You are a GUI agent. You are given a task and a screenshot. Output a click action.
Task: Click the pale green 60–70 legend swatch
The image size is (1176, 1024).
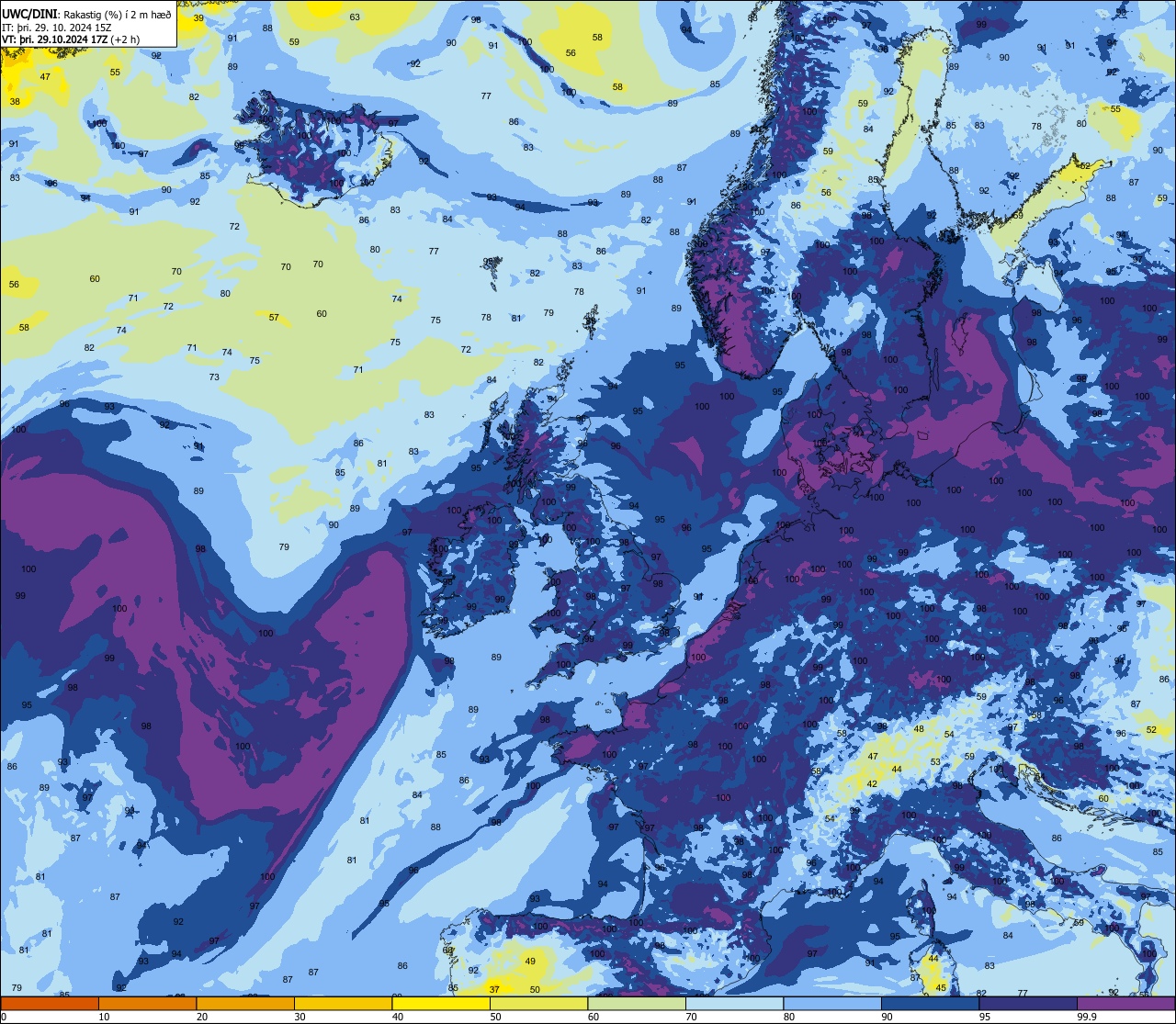(637, 1003)
